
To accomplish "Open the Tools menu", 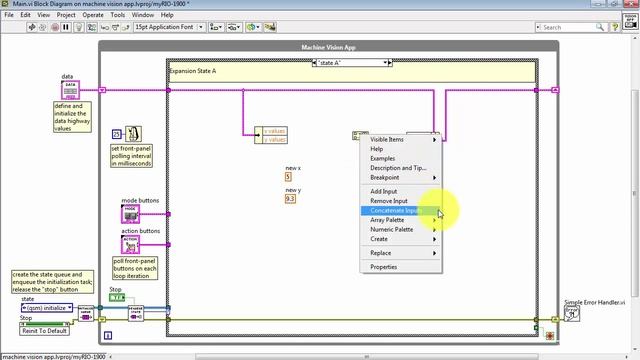I will 118,15.
